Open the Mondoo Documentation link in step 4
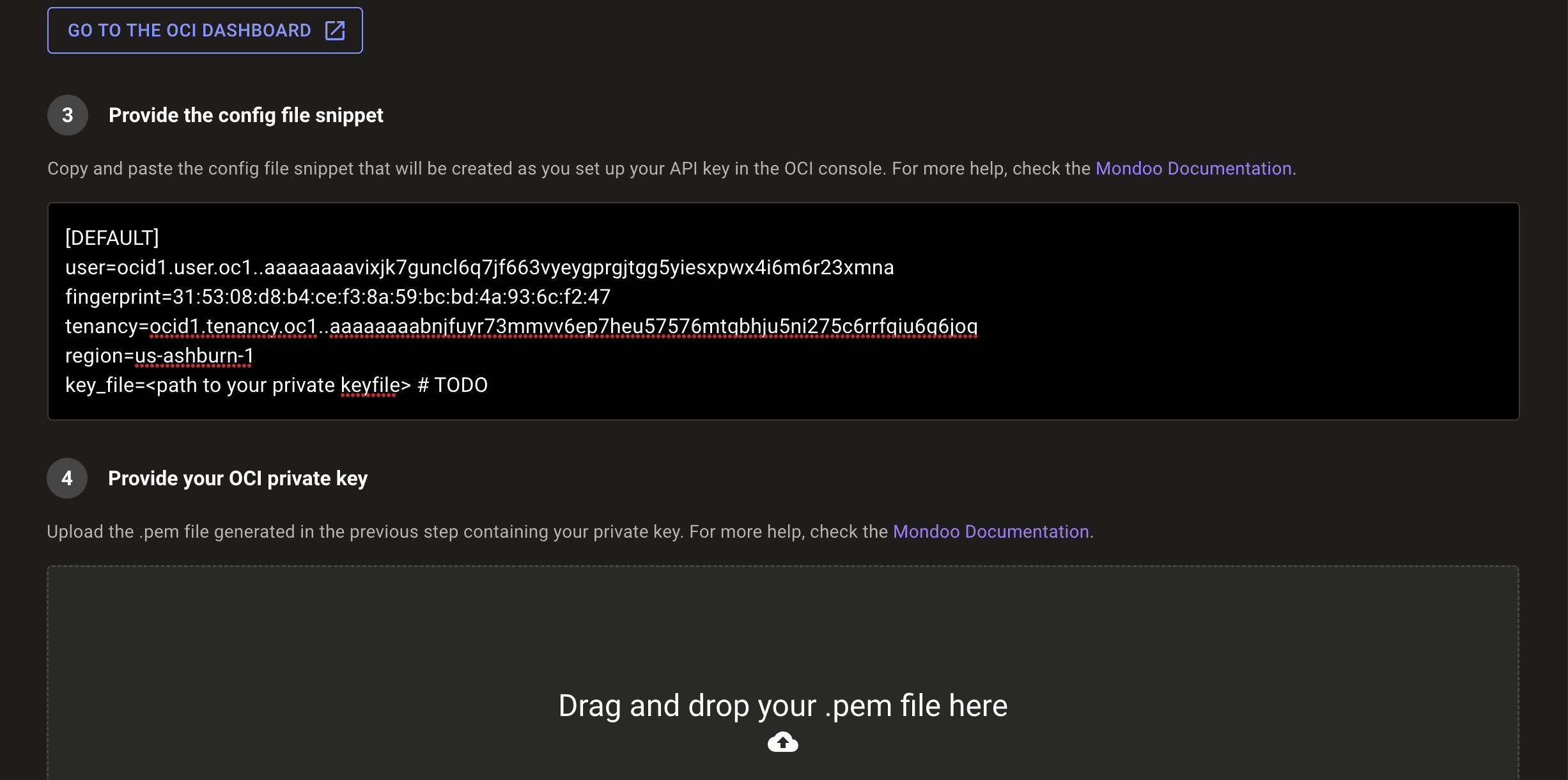The height and width of the screenshot is (780, 1568). tap(991, 531)
